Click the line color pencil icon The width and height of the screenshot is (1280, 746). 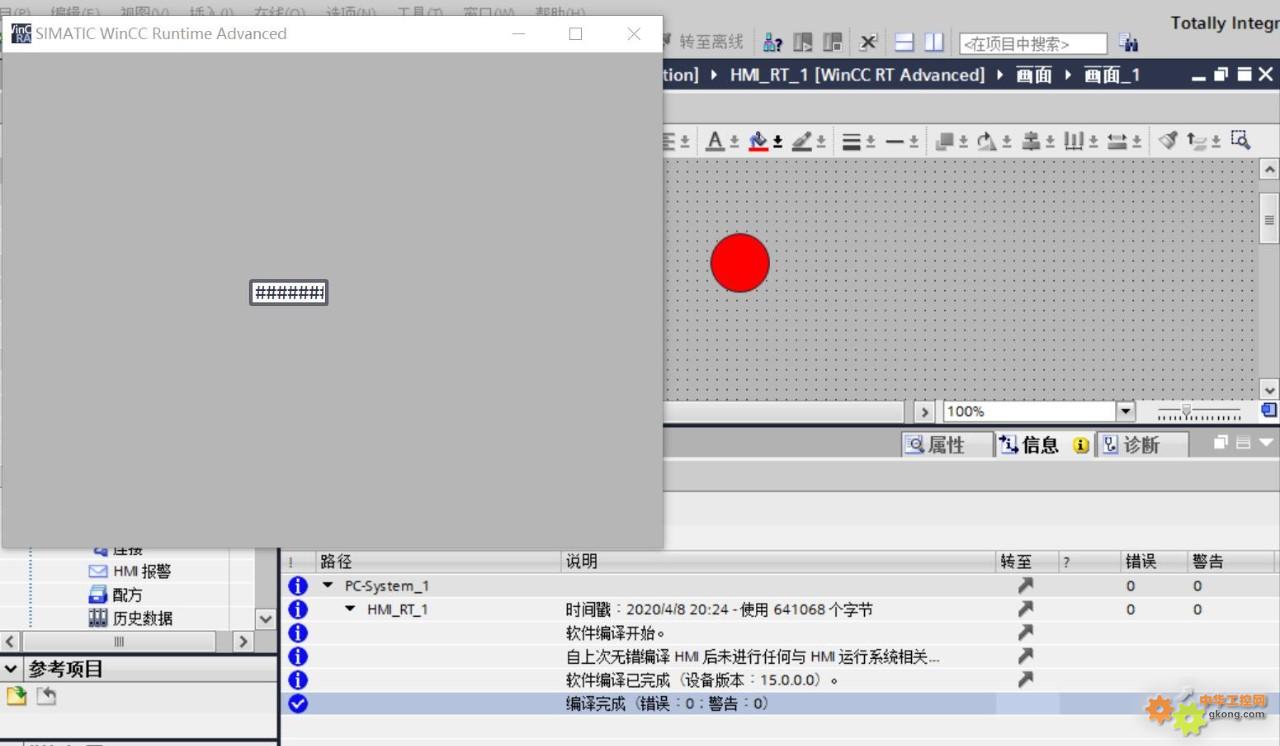pos(802,142)
